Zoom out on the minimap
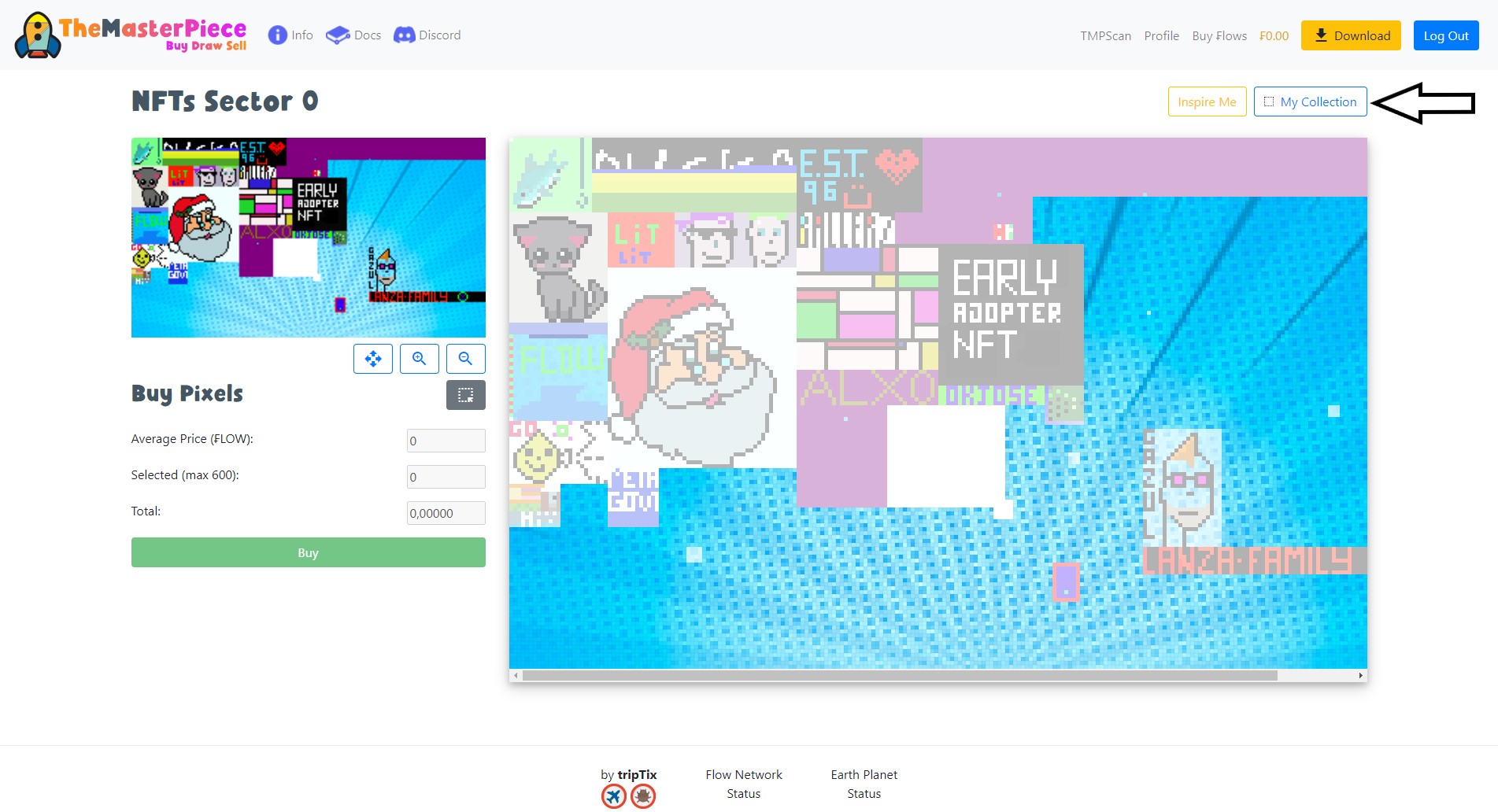The width and height of the screenshot is (1498, 812). coord(466,359)
